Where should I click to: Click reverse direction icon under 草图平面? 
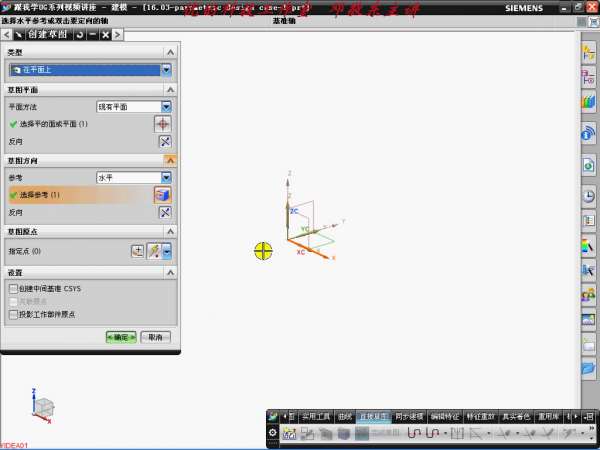pos(165,142)
